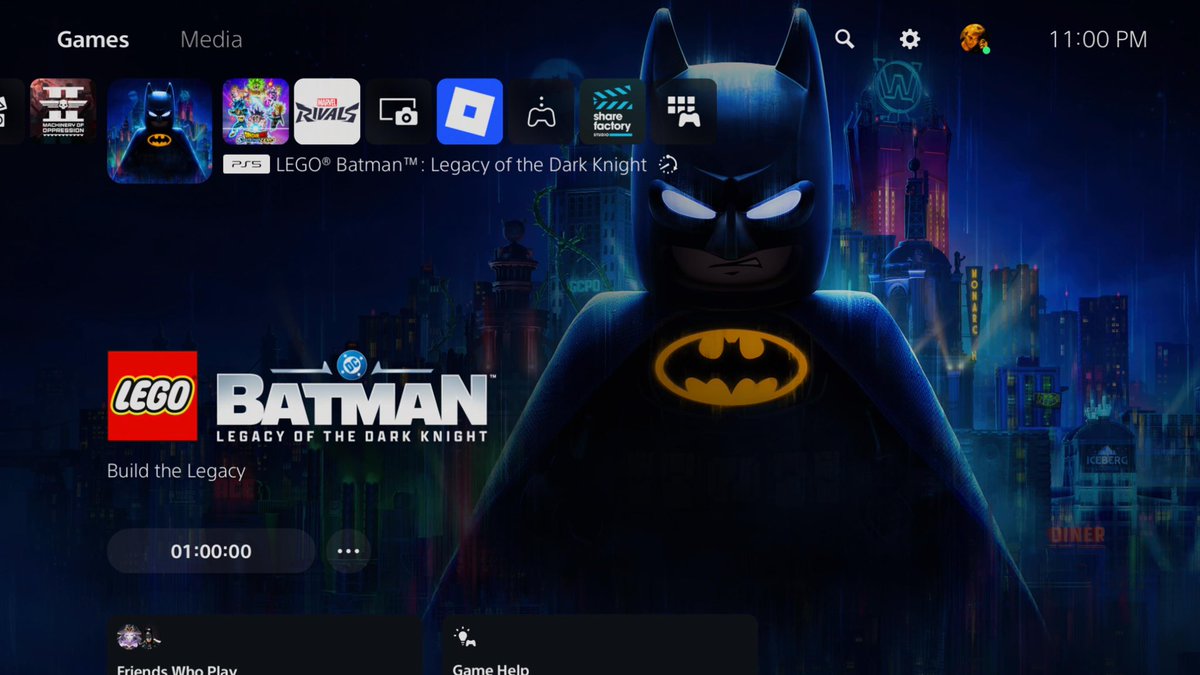The width and height of the screenshot is (1200, 675).
Task: Open the search magnifier icon
Action: click(845, 39)
